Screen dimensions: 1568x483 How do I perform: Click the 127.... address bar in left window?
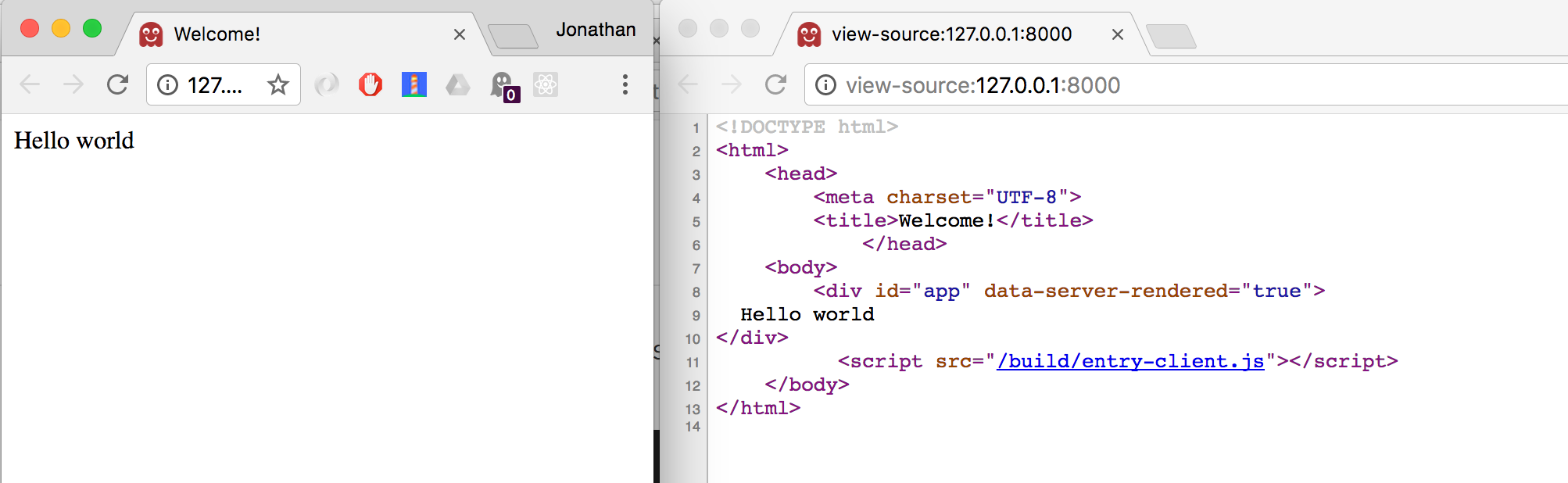(224, 84)
